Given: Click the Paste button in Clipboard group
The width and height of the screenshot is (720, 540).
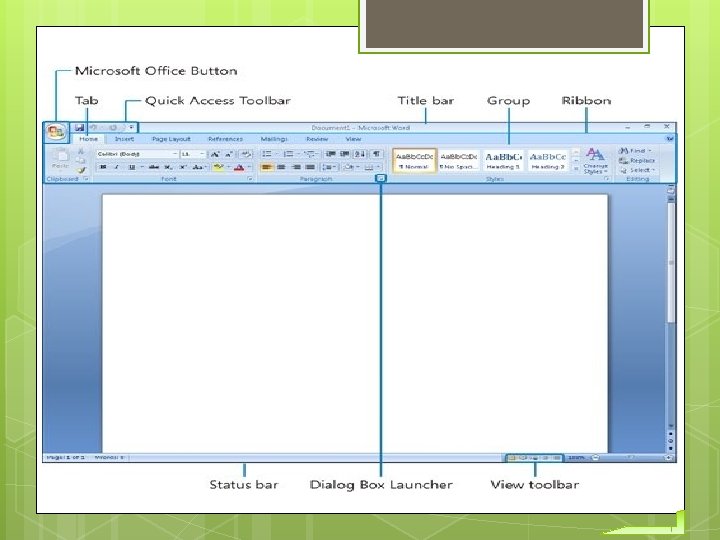Looking at the screenshot, I should [x=61, y=159].
